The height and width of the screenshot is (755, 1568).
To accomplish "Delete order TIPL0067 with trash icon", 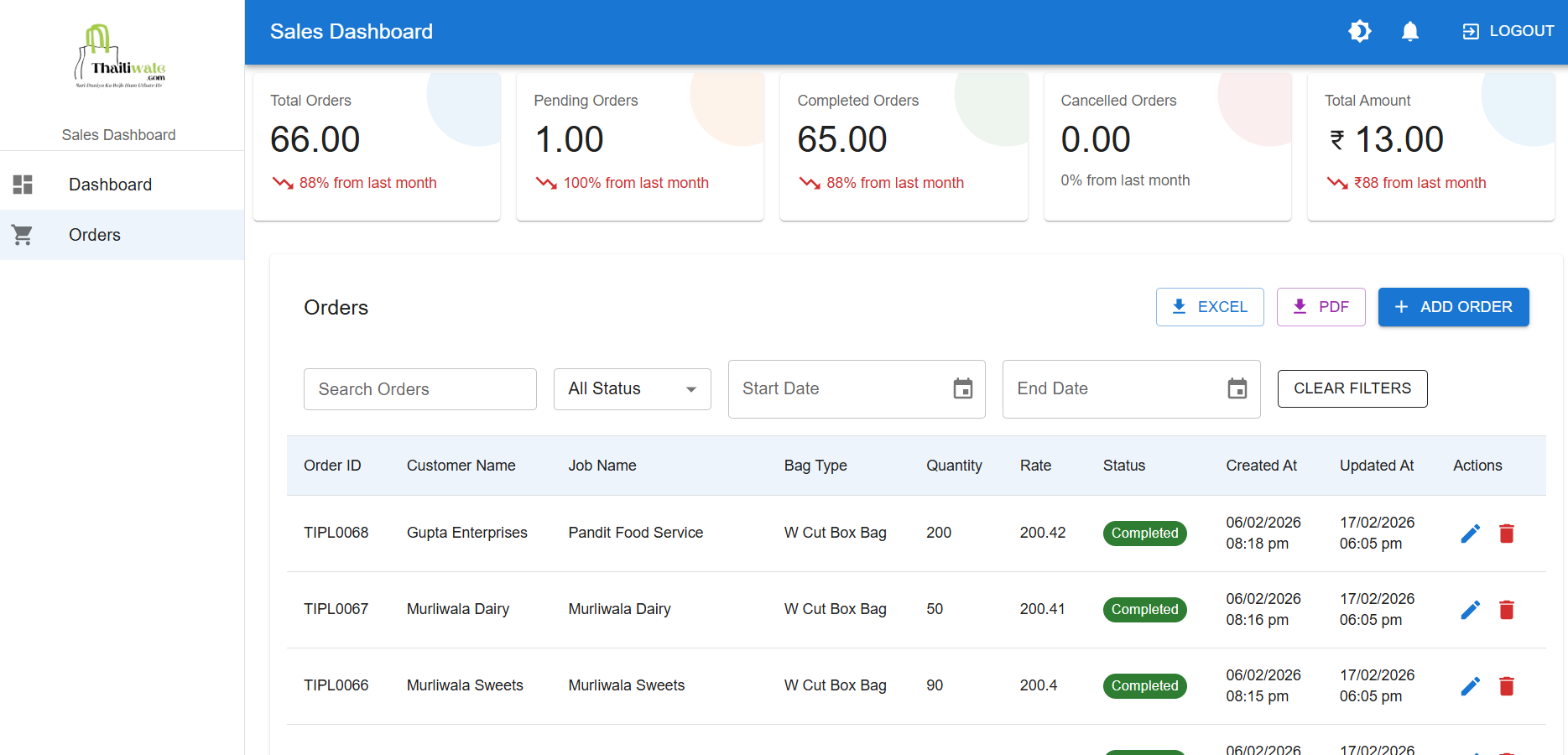I will coord(1507,610).
